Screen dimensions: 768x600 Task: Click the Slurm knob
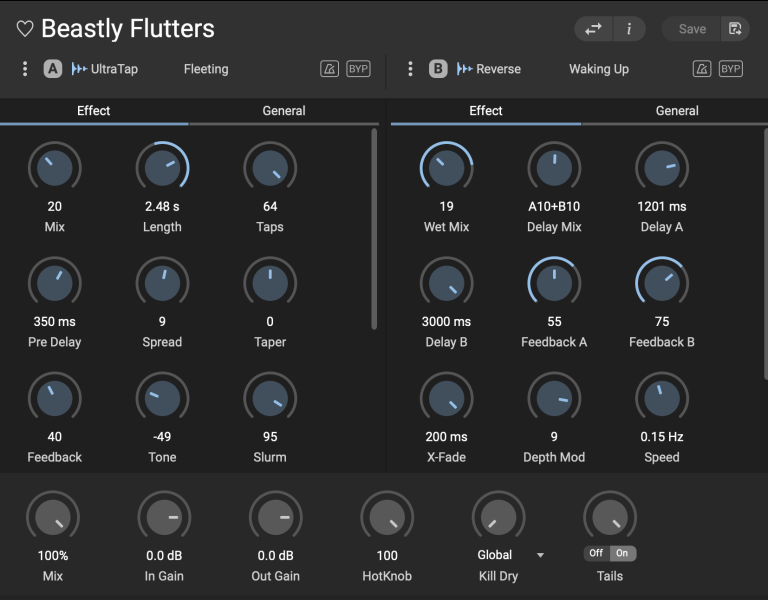[270, 398]
